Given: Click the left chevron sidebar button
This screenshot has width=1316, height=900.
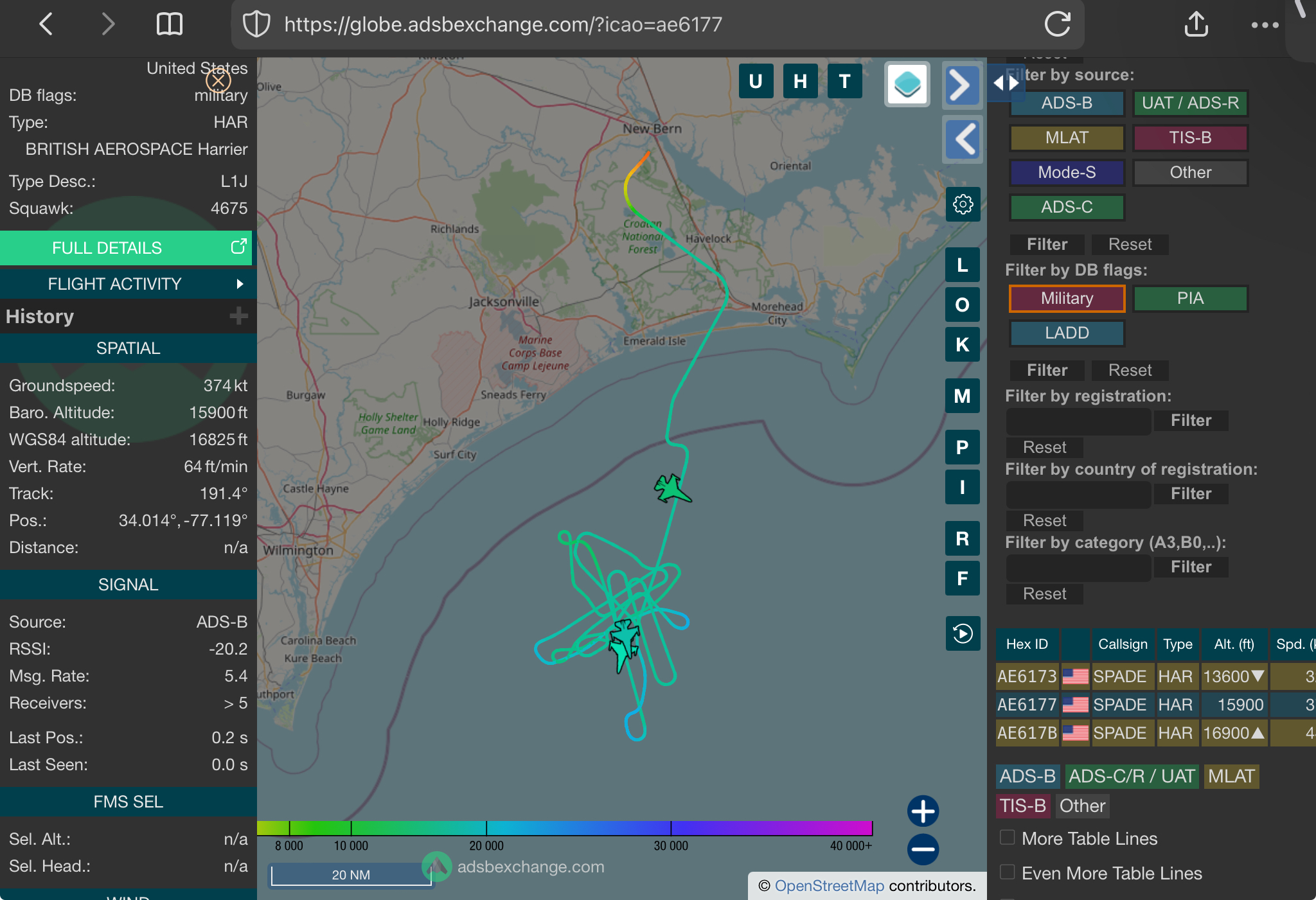Looking at the screenshot, I should tap(962, 139).
